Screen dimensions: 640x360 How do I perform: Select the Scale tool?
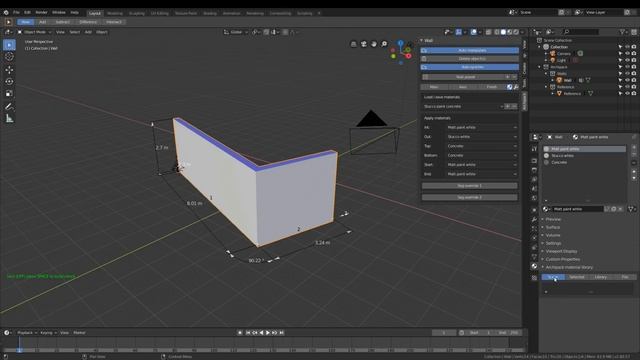tap(9, 94)
